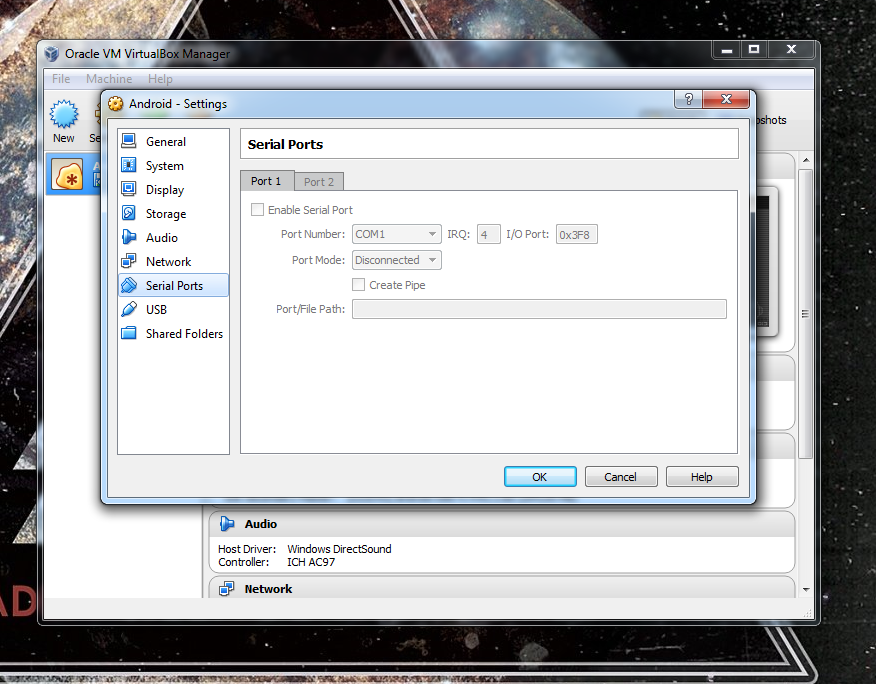Select the USB label in settings list
The image size is (876, 684).
click(x=156, y=310)
